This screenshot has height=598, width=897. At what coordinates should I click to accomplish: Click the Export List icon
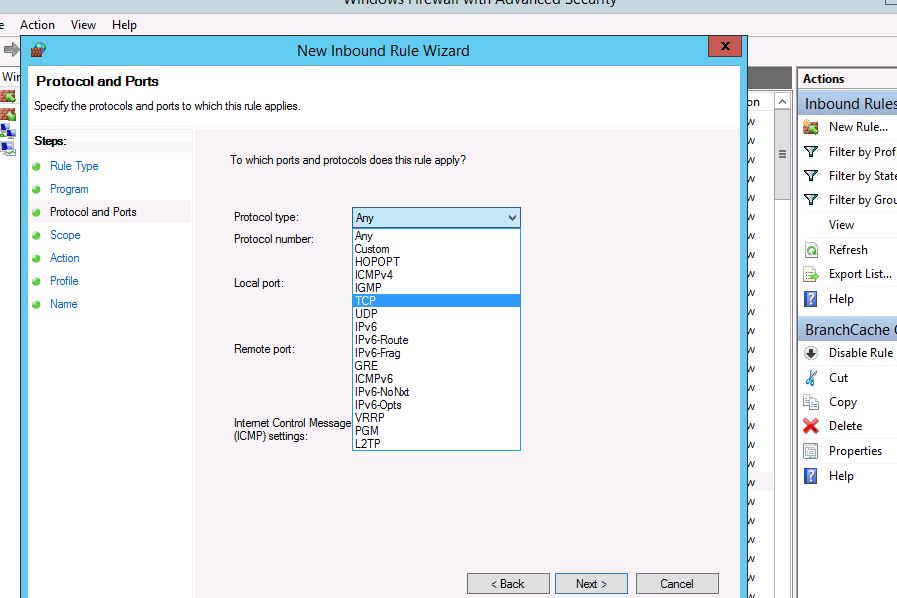pyautogui.click(x=811, y=274)
